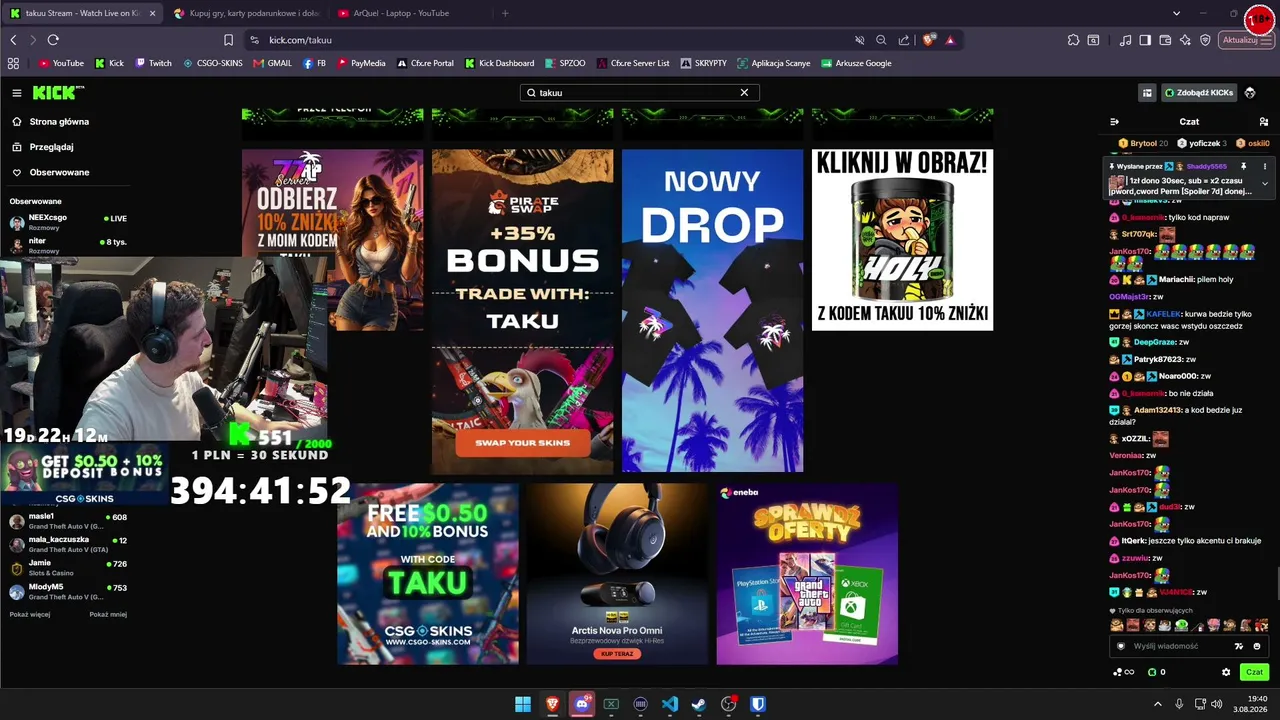1280x720 pixels.
Task: Open the masle1 followed channel
Action: click(68, 521)
